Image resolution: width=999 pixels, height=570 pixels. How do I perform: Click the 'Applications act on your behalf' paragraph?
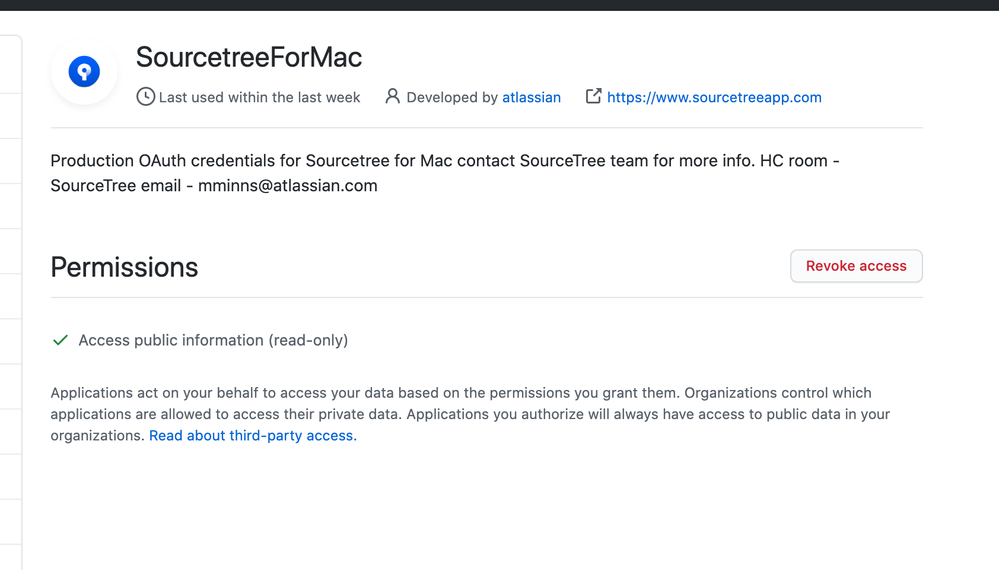[x=470, y=414]
